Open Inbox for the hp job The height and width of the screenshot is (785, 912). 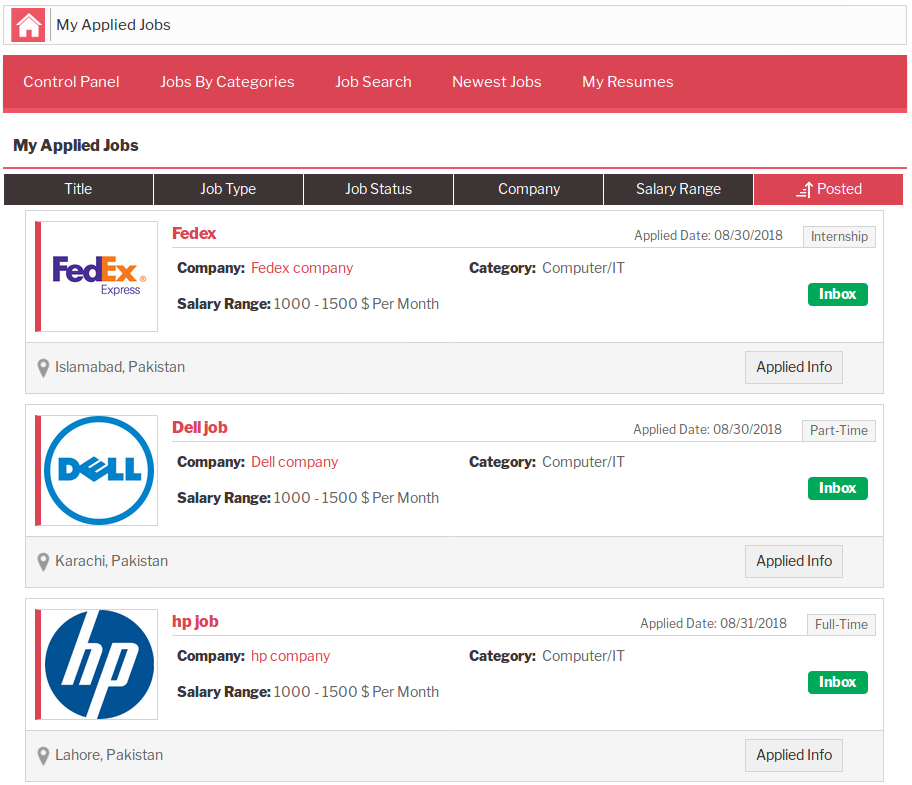coord(838,683)
